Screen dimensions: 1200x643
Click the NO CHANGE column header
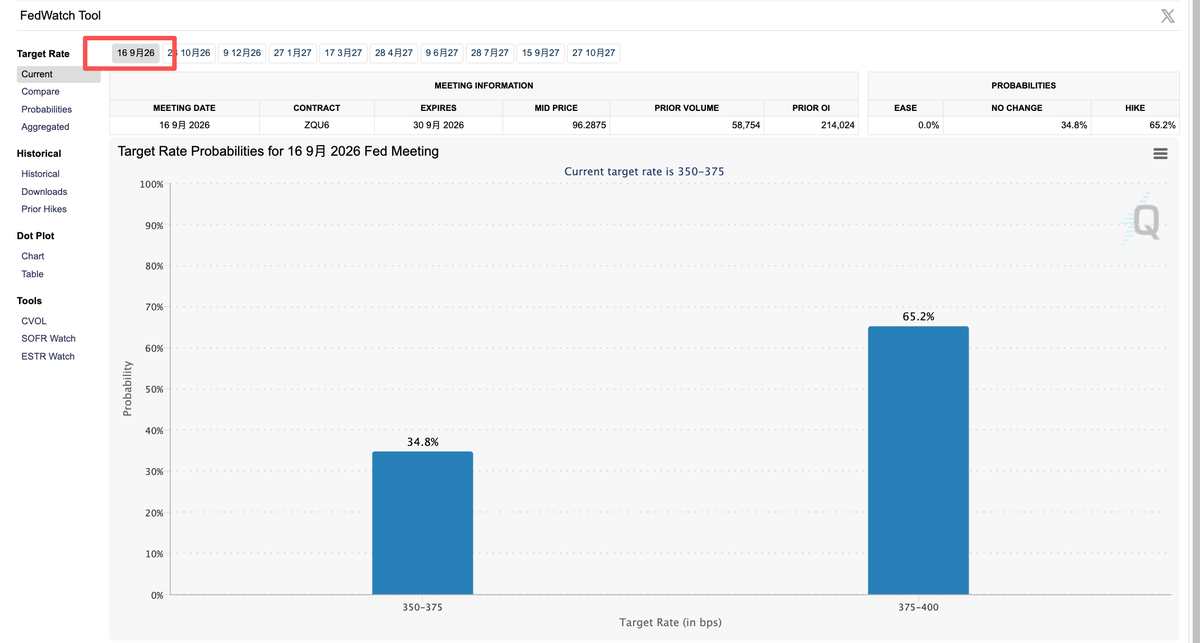click(1017, 108)
